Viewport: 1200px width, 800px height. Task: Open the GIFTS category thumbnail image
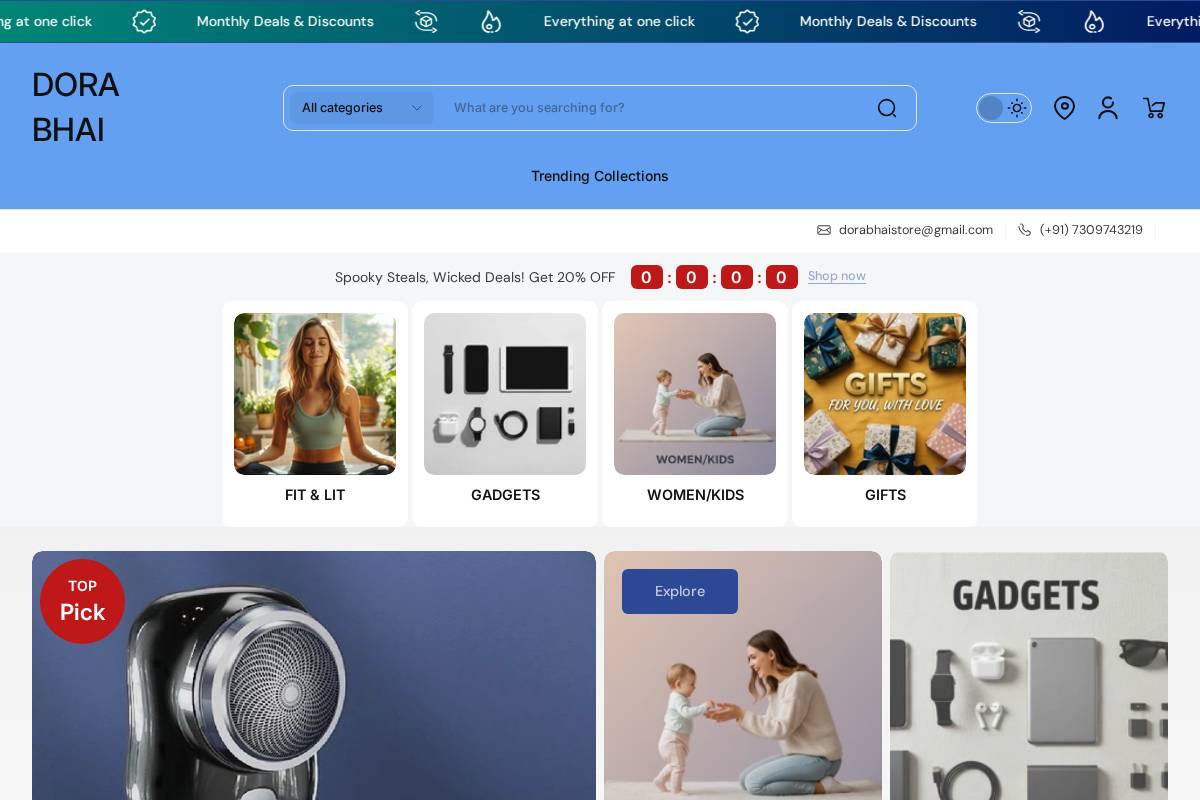[885, 394]
